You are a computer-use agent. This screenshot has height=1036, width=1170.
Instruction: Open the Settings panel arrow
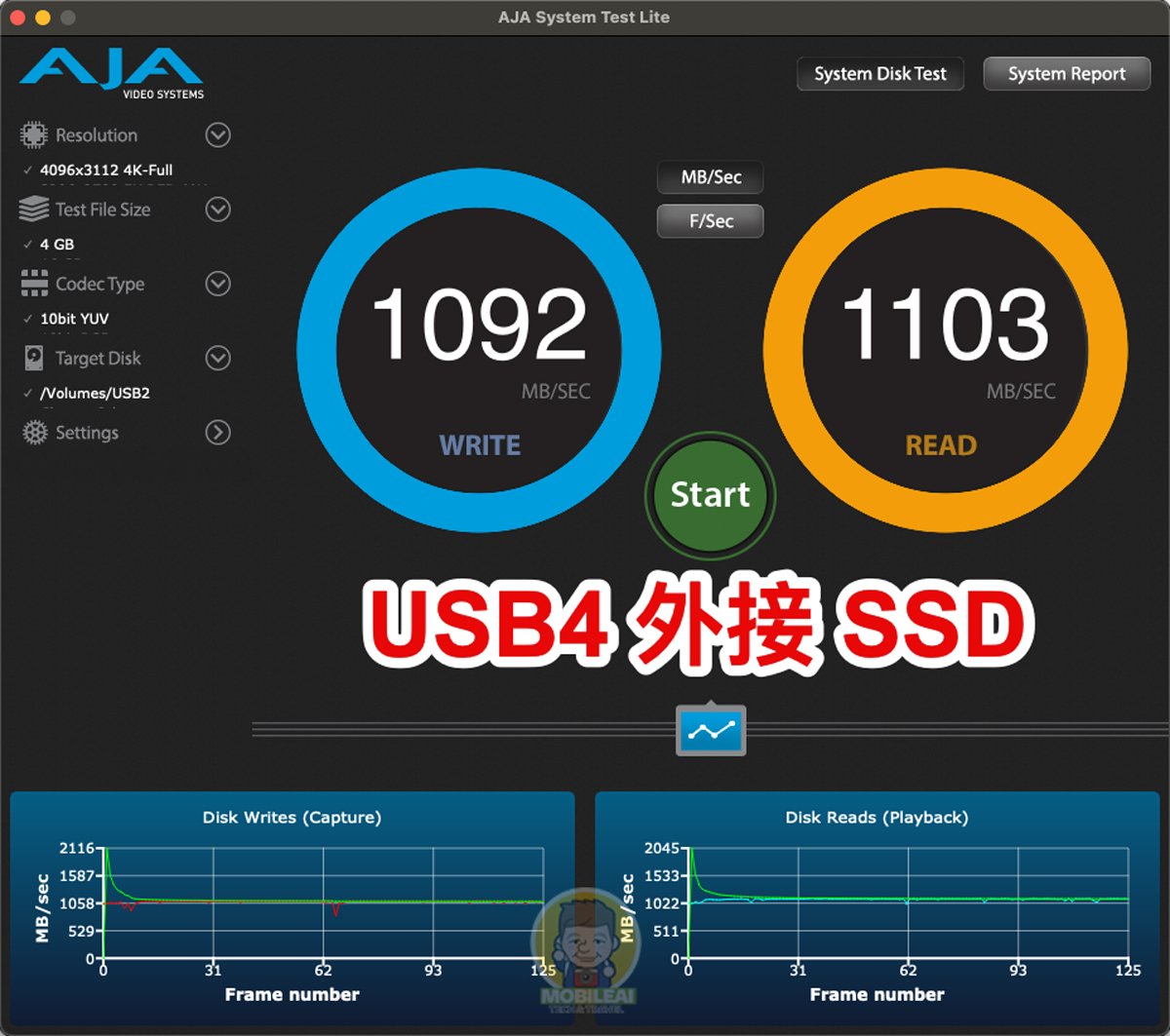click(218, 432)
